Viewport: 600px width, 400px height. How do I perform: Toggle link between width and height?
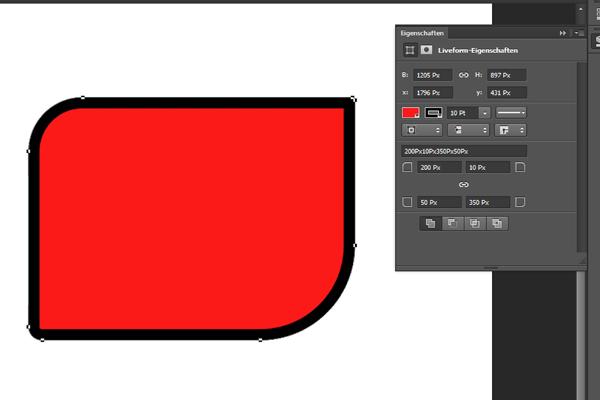[x=463, y=75]
